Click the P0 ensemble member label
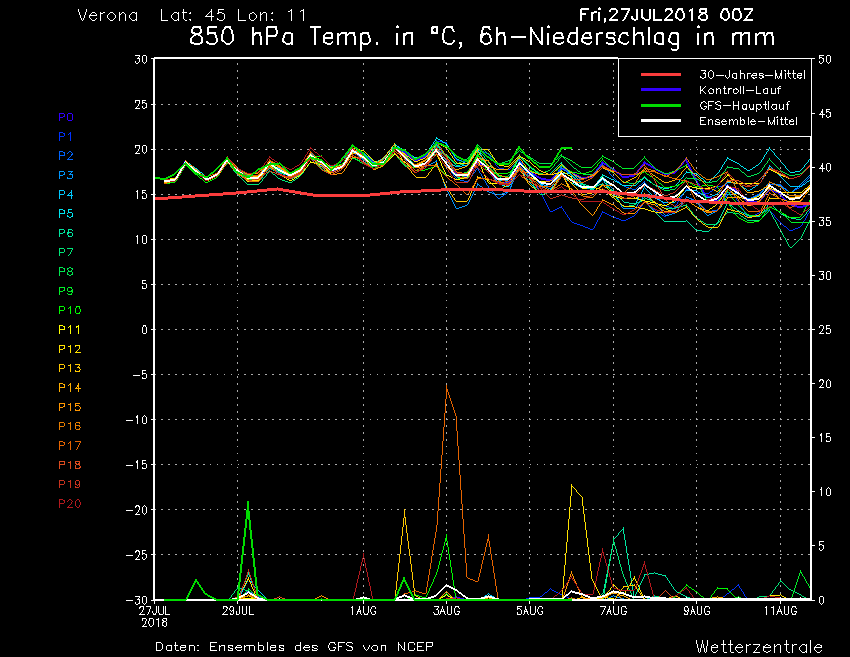Screen dimensions: 850x657 [x=65, y=117]
